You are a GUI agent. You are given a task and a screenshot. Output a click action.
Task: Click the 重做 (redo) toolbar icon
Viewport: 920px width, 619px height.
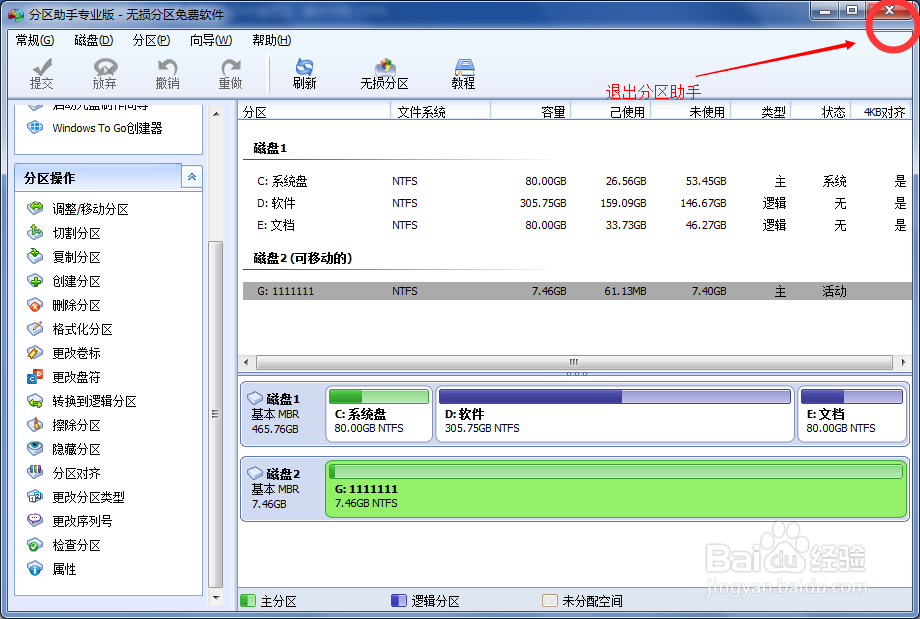pos(231,73)
